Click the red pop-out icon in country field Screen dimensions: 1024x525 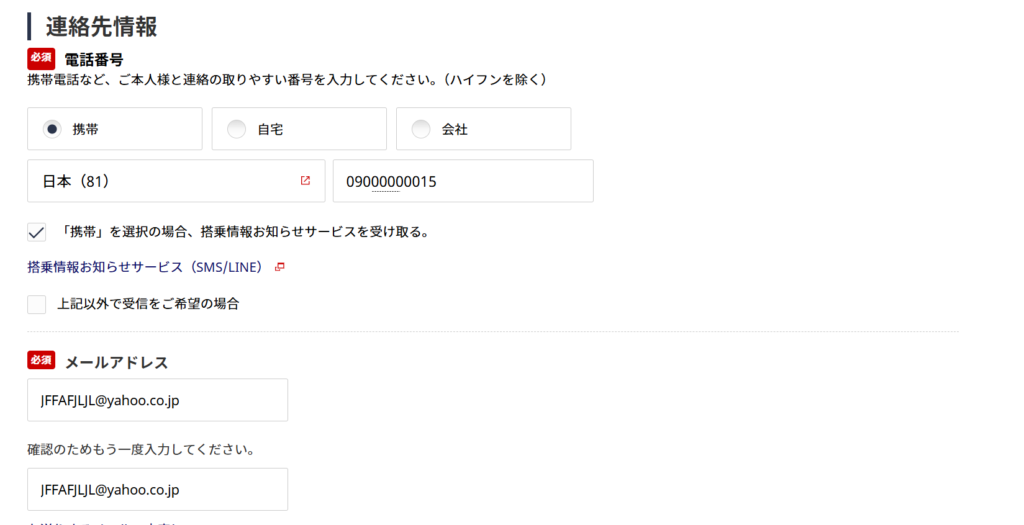click(305, 181)
